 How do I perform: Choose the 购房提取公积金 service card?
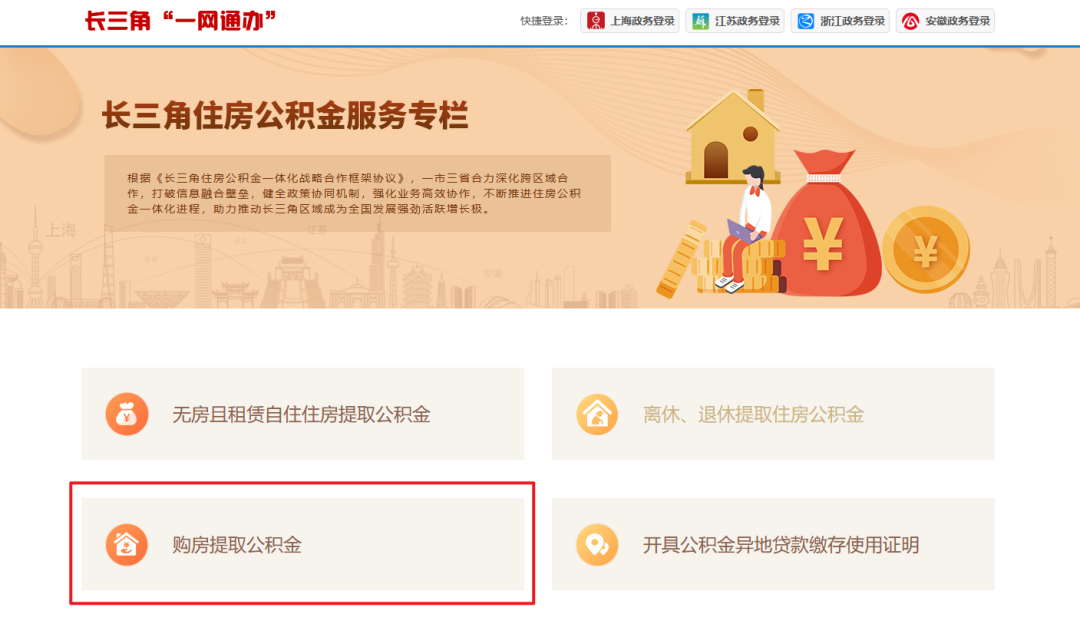coord(302,544)
